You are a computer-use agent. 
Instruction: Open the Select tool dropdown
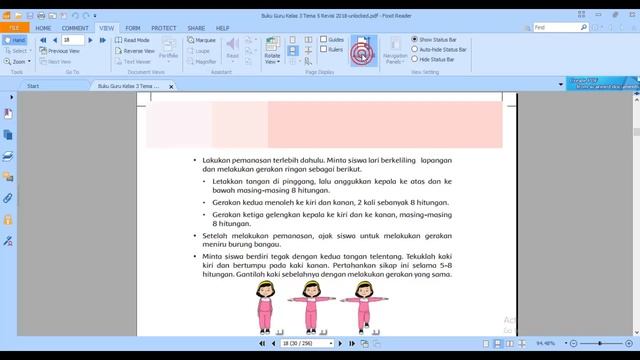click(x=30, y=51)
